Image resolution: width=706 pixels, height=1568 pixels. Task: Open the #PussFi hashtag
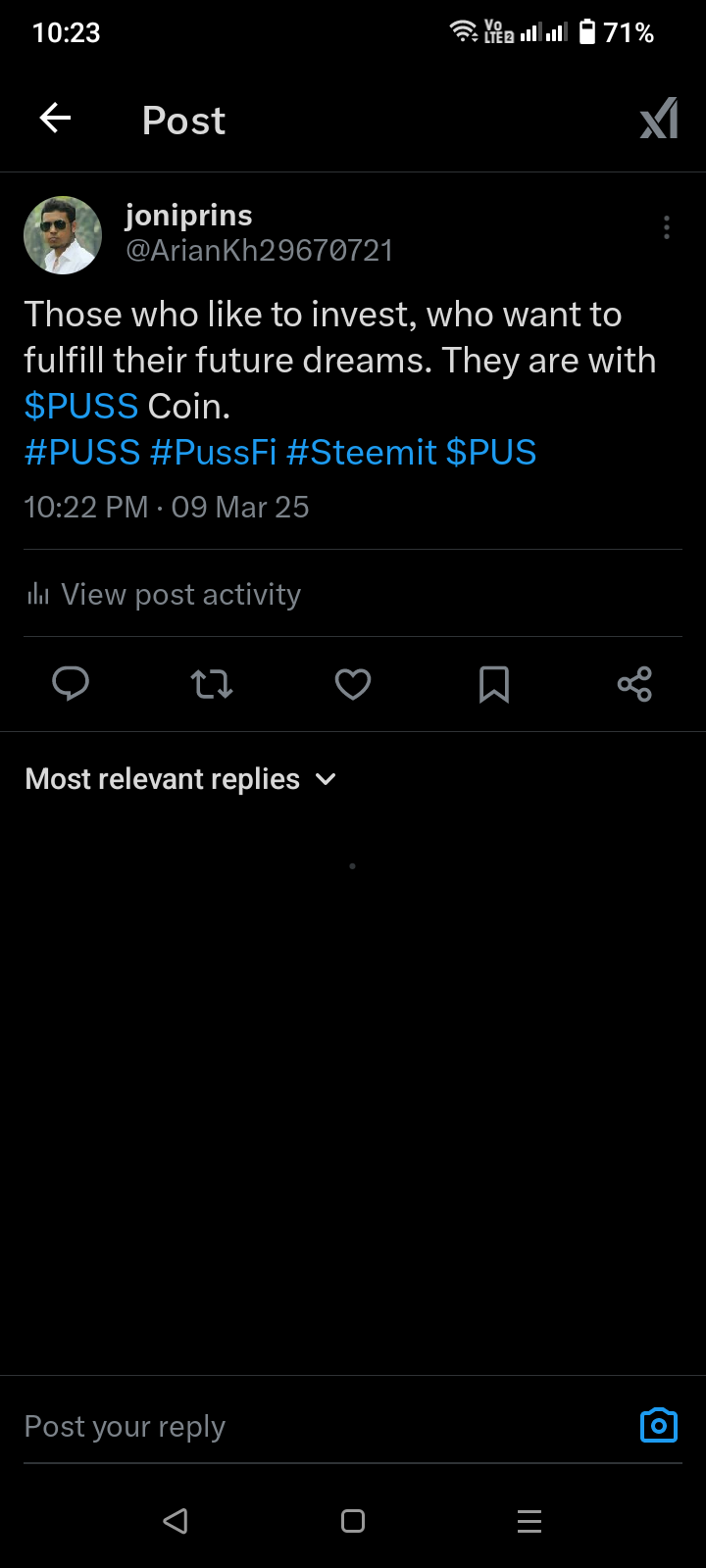click(213, 453)
